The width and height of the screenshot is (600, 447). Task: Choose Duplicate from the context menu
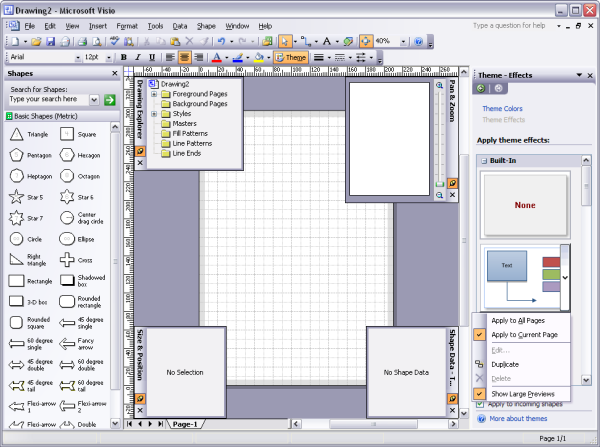(522, 364)
